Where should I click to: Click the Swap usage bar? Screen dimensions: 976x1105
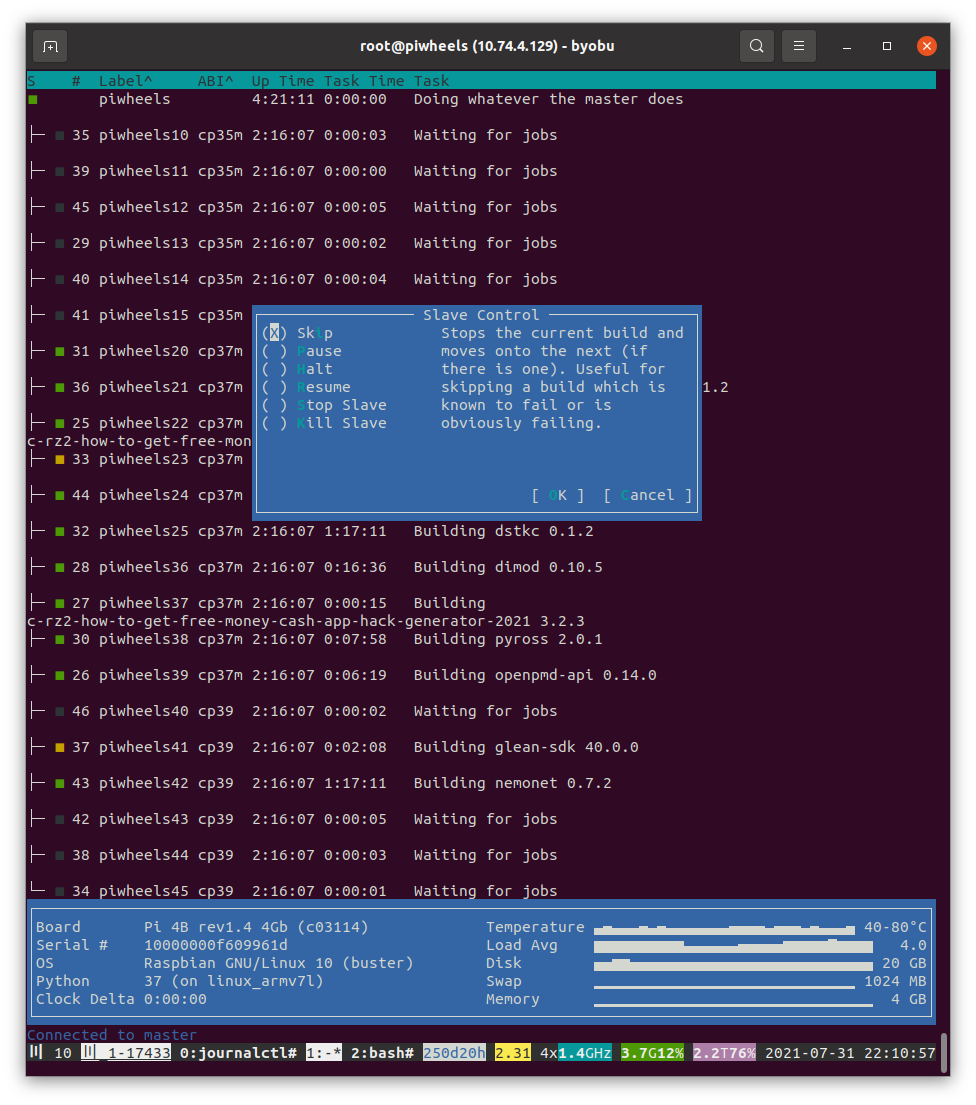tap(724, 986)
